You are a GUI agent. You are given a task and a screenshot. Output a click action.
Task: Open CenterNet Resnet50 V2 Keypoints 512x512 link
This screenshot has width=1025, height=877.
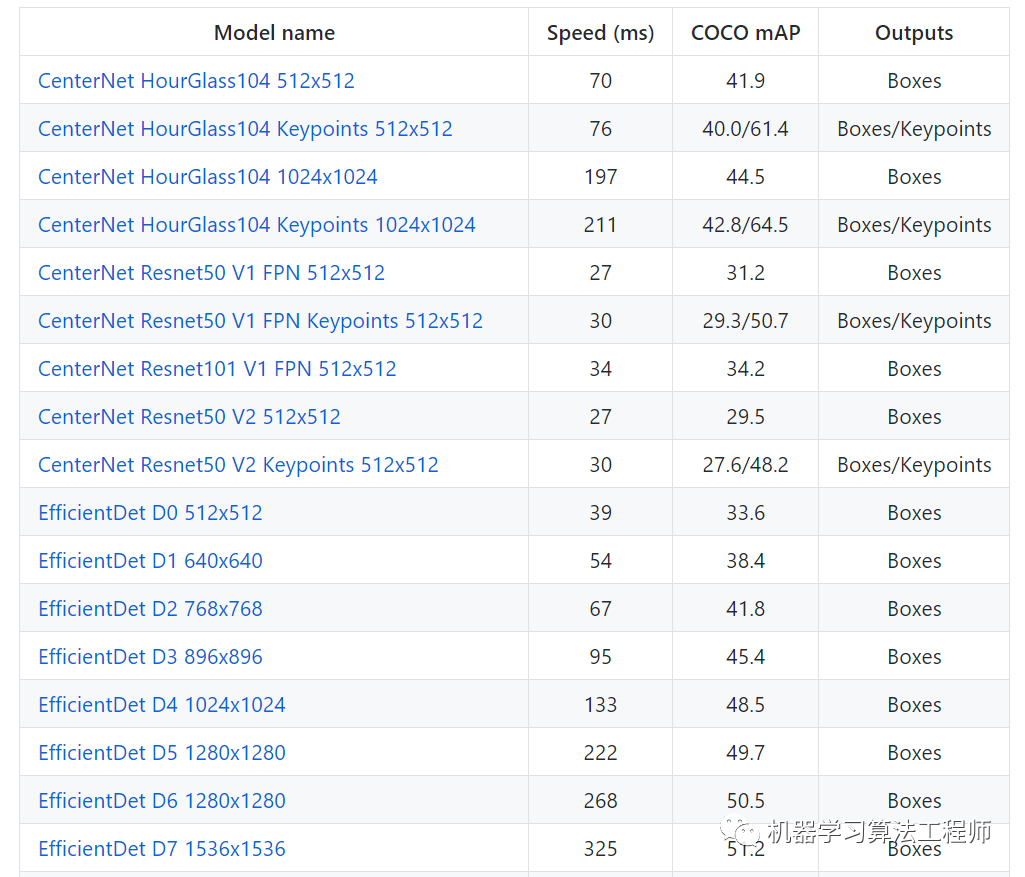238,465
